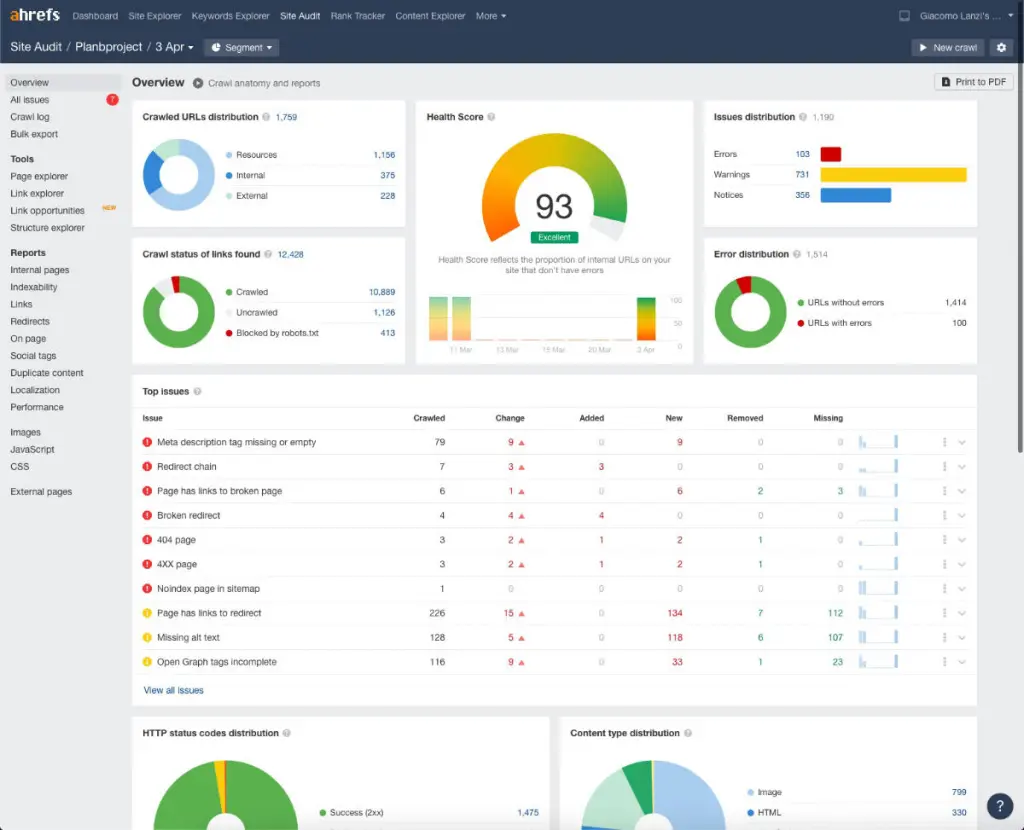The height and width of the screenshot is (830, 1024).
Task: Open the help question mark bubble
Action: [x=999, y=806]
